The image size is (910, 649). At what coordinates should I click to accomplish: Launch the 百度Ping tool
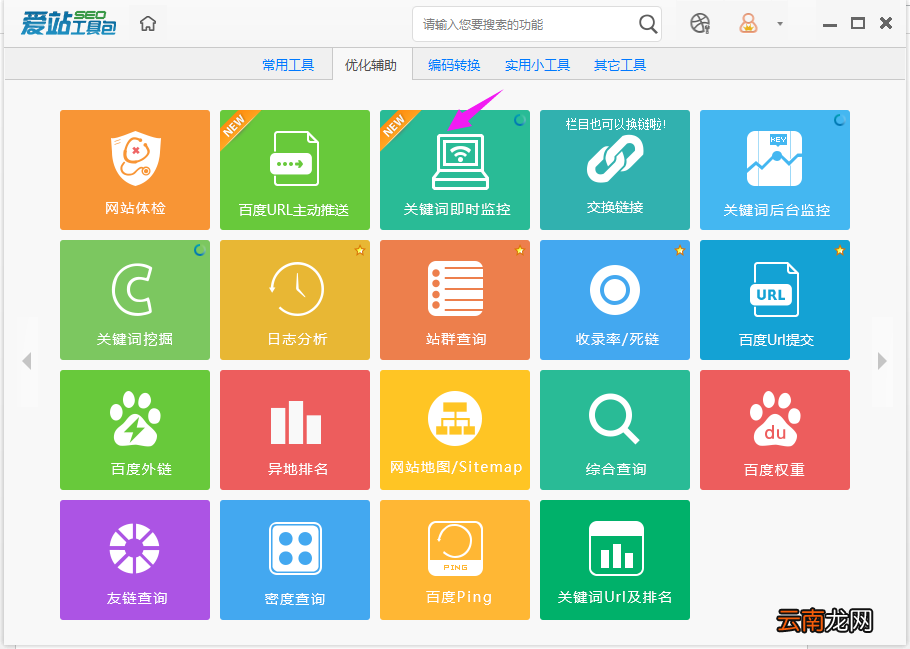455,560
